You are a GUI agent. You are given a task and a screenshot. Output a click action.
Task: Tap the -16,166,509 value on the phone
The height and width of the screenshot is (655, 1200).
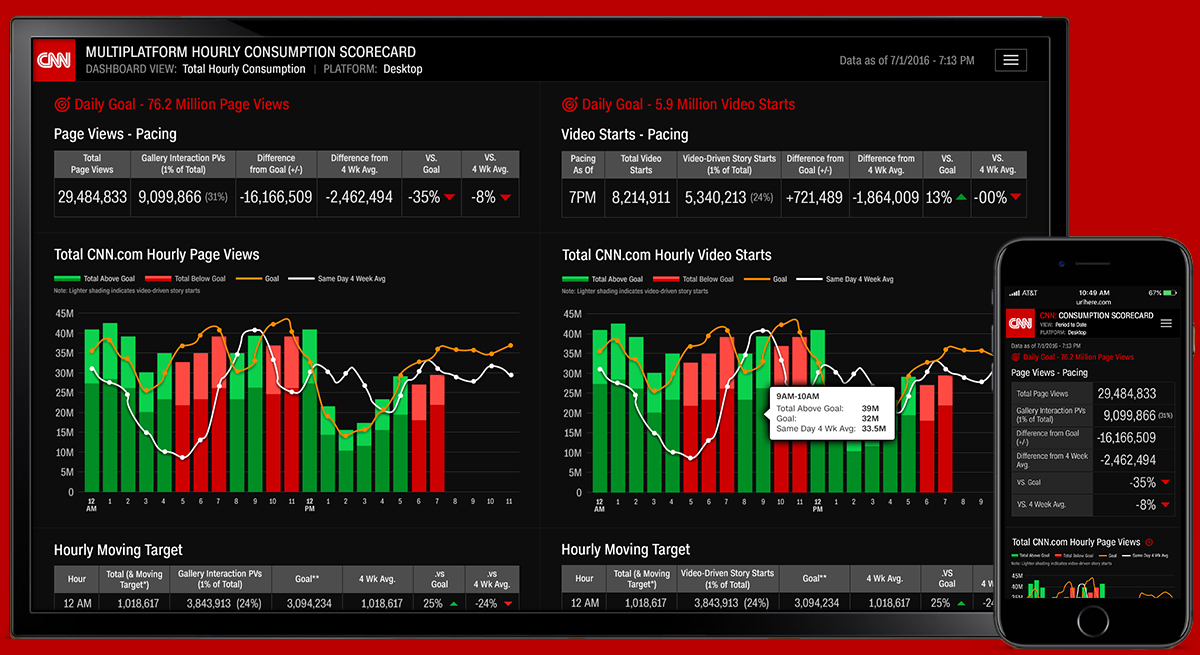tap(1126, 438)
